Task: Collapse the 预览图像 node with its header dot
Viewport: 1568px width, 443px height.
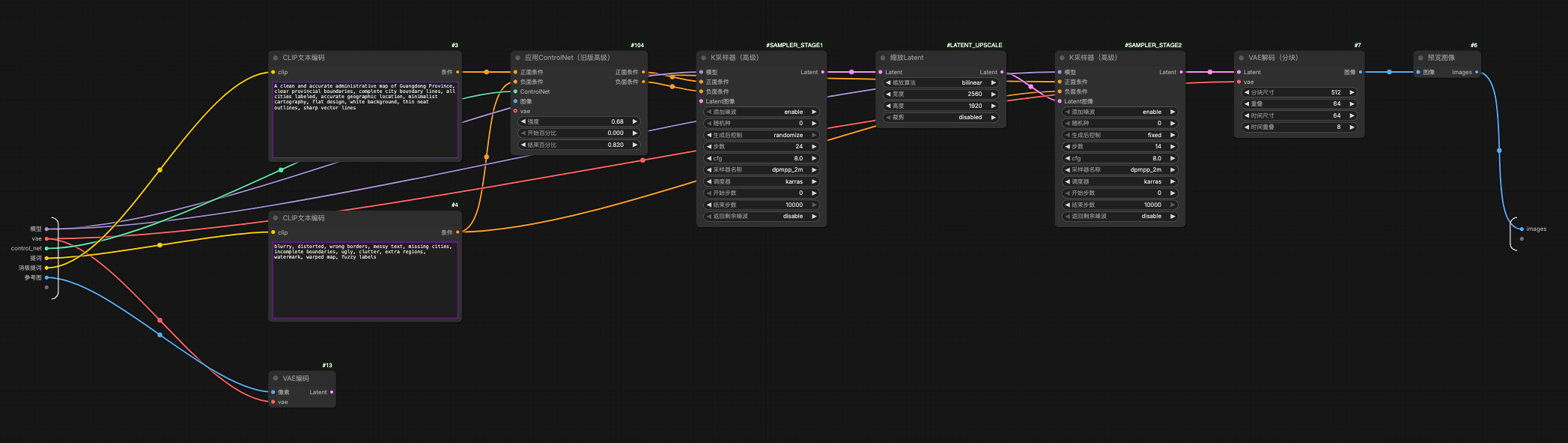Action: click(x=1420, y=58)
